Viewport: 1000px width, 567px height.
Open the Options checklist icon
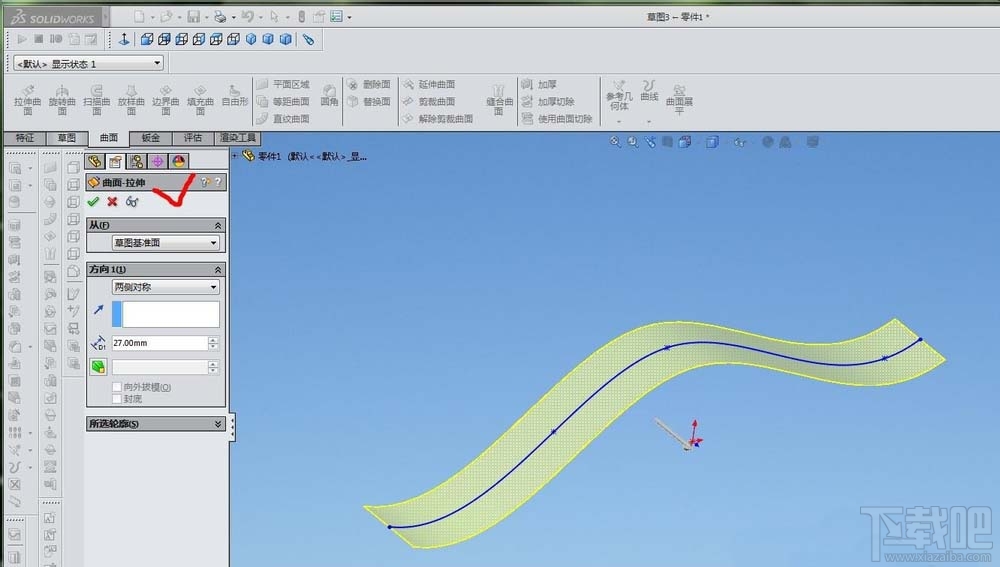click(x=337, y=17)
